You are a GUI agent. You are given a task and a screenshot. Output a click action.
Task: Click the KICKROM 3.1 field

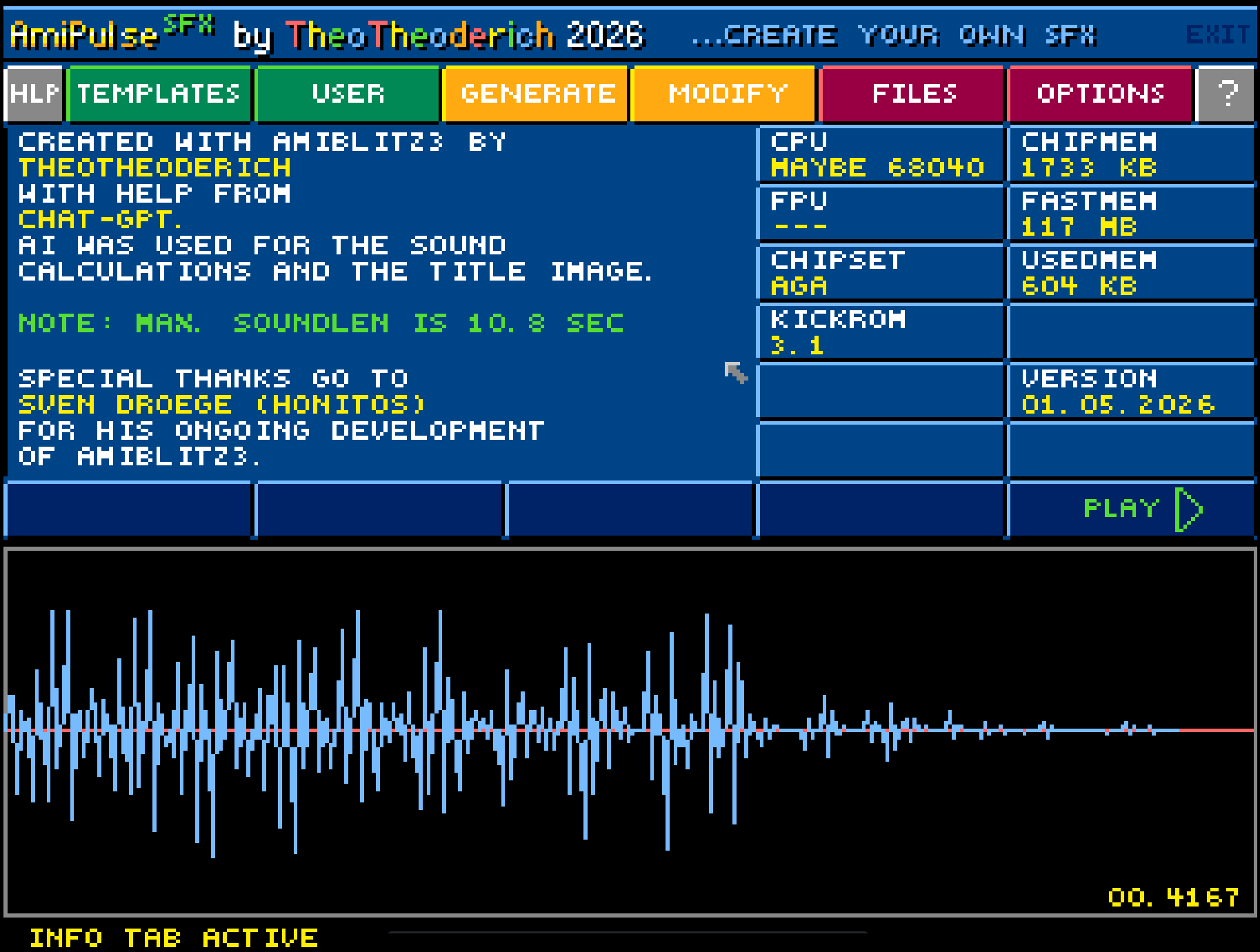pyautogui.click(x=880, y=332)
